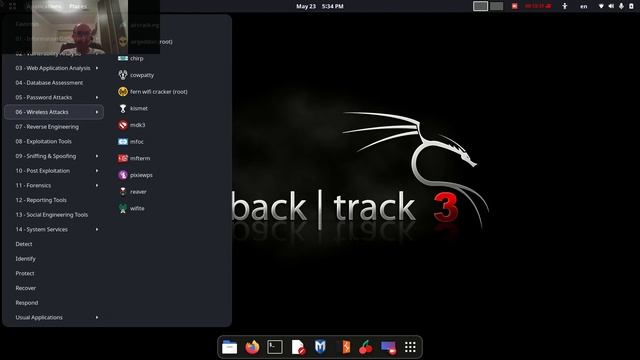
Task: Stop red recording indicator in top bar
Action: coord(515,6)
